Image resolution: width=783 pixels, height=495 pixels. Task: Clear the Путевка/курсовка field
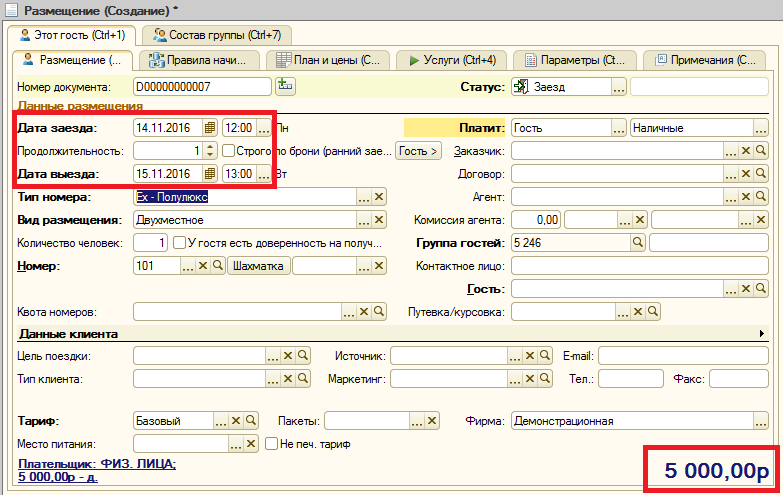click(x=638, y=312)
